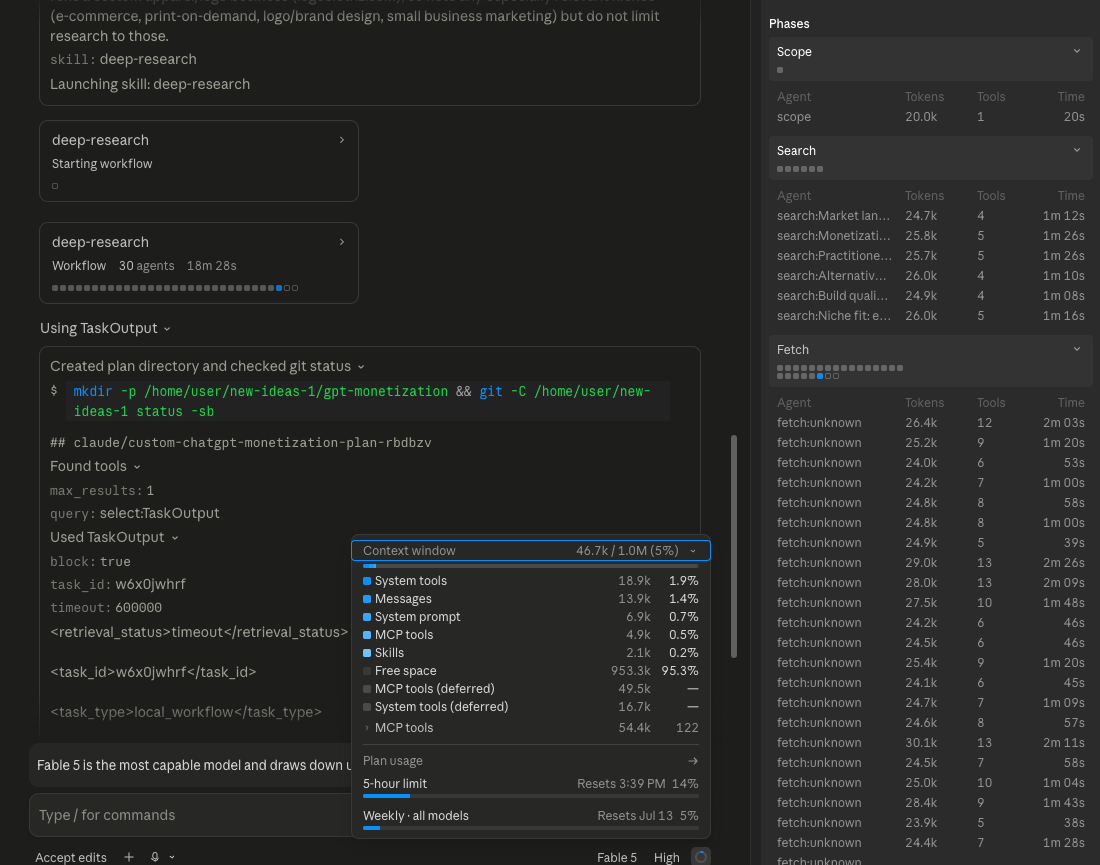Select the fetch:unknown row with 29.0k tokens
Viewport: 1100px width, 865px height.
point(930,563)
